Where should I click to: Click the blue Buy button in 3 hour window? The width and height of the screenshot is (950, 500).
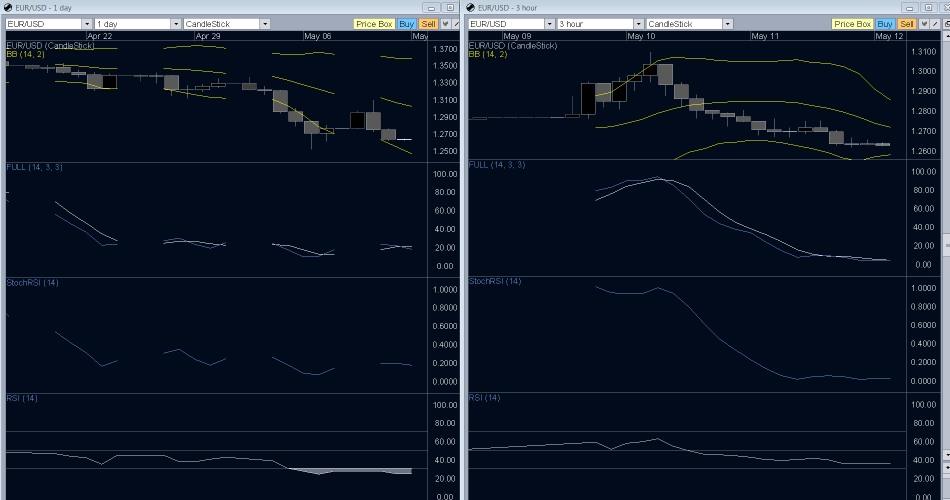pos(885,24)
